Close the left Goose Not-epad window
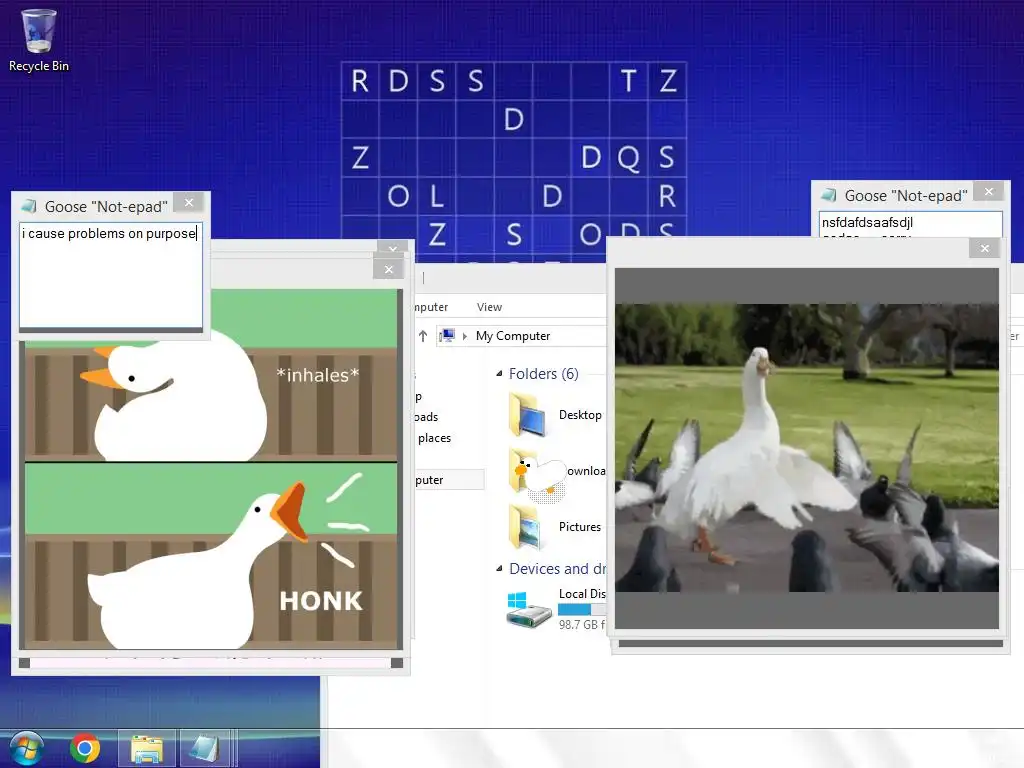This screenshot has height=768, width=1024. point(189,203)
